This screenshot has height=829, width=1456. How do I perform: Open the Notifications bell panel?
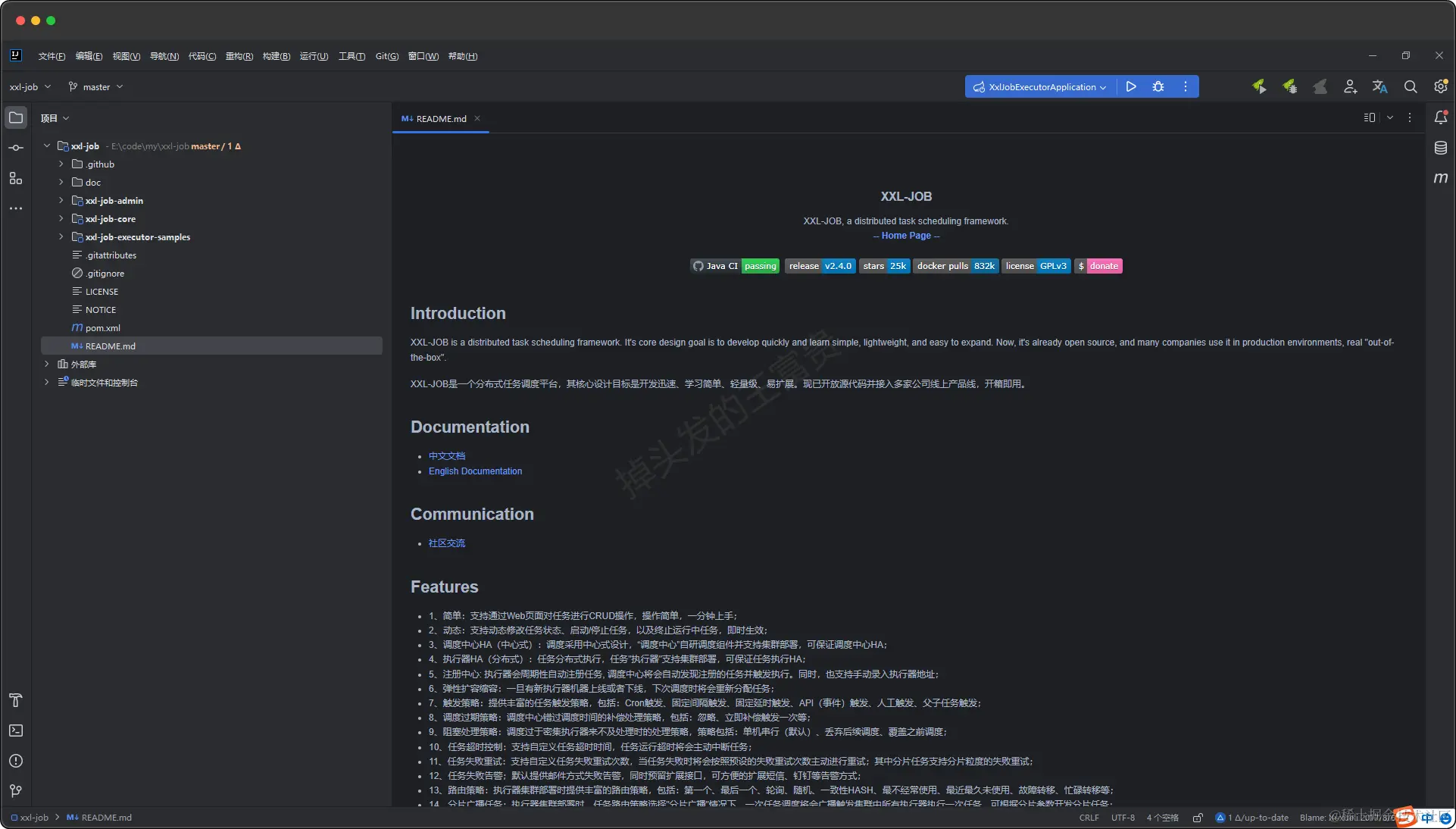click(1440, 117)
